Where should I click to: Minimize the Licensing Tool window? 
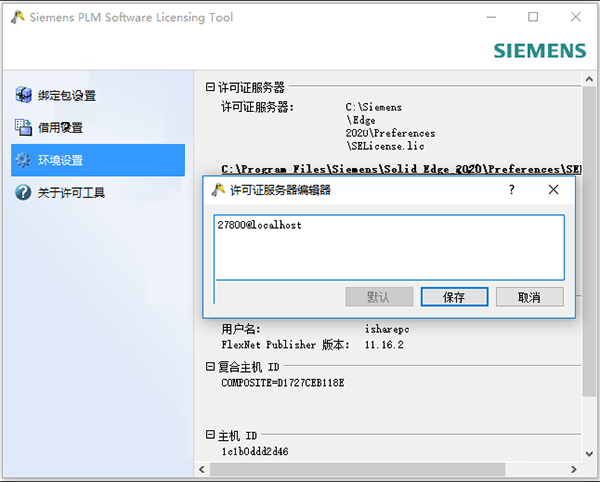(491, 17)
